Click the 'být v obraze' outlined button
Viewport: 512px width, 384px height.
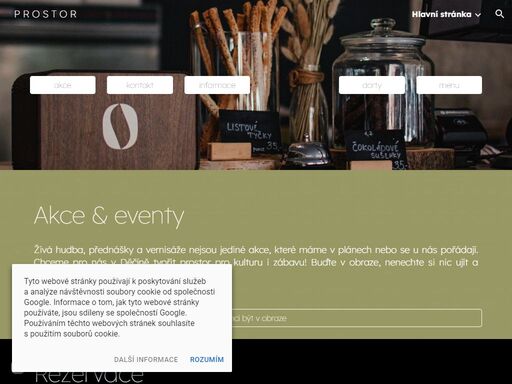pos(257,318)
